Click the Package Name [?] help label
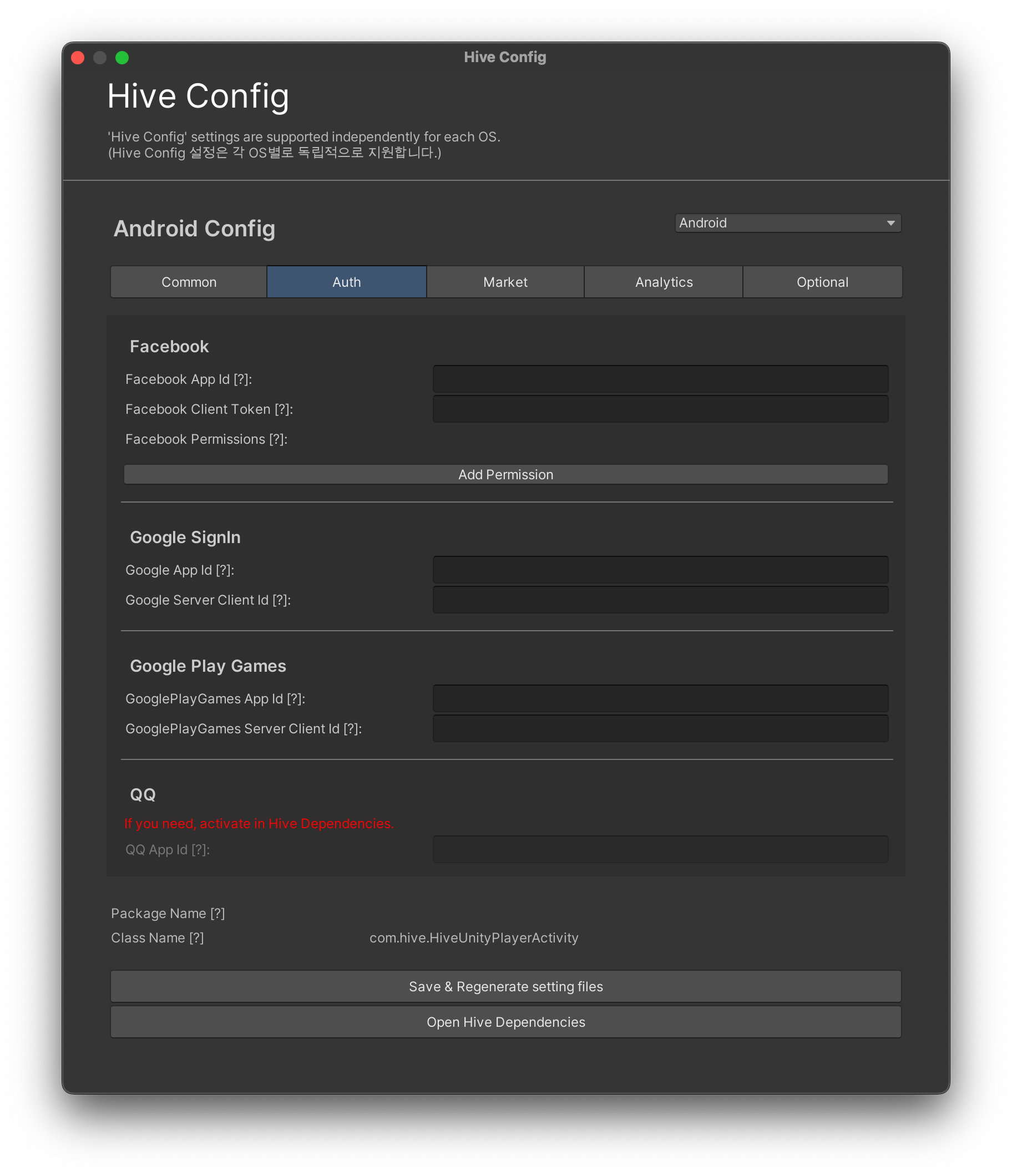The height and width of the screenshot is (1176, 1012). tap(168, 913)
